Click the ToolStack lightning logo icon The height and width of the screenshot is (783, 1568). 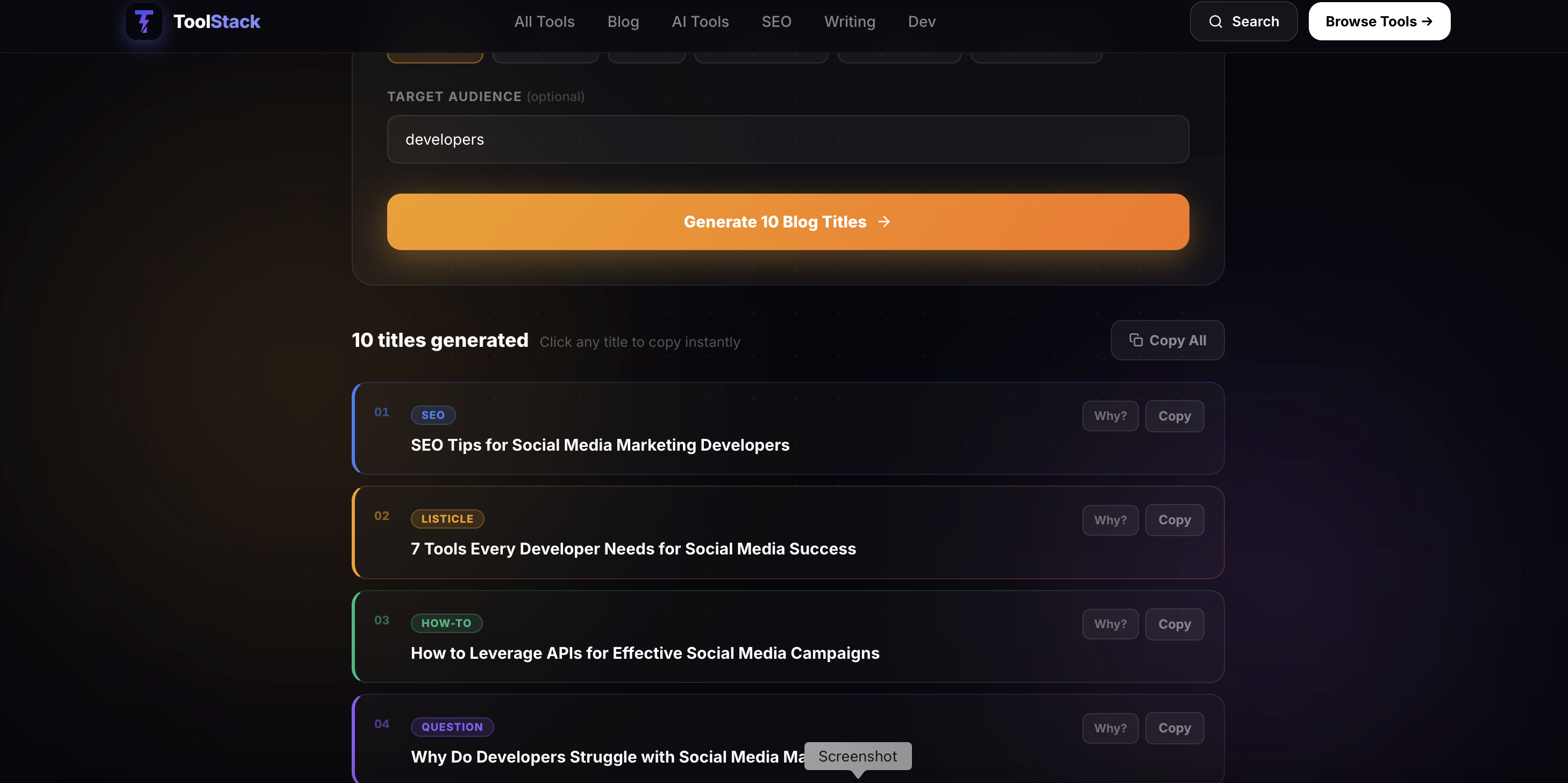tap(144, 22)
